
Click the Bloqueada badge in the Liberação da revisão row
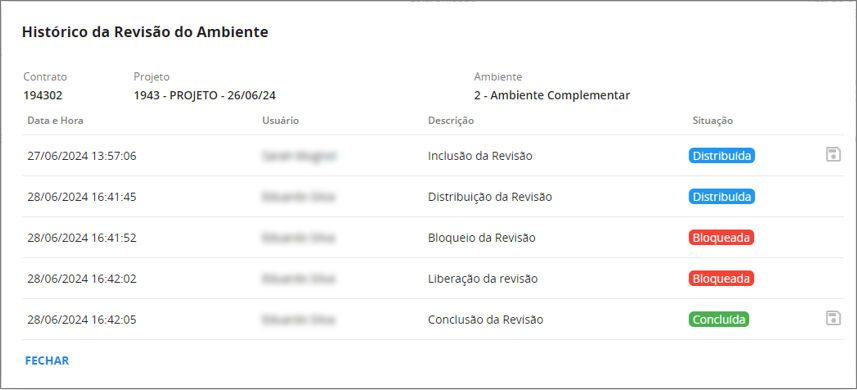click(721, 279)
